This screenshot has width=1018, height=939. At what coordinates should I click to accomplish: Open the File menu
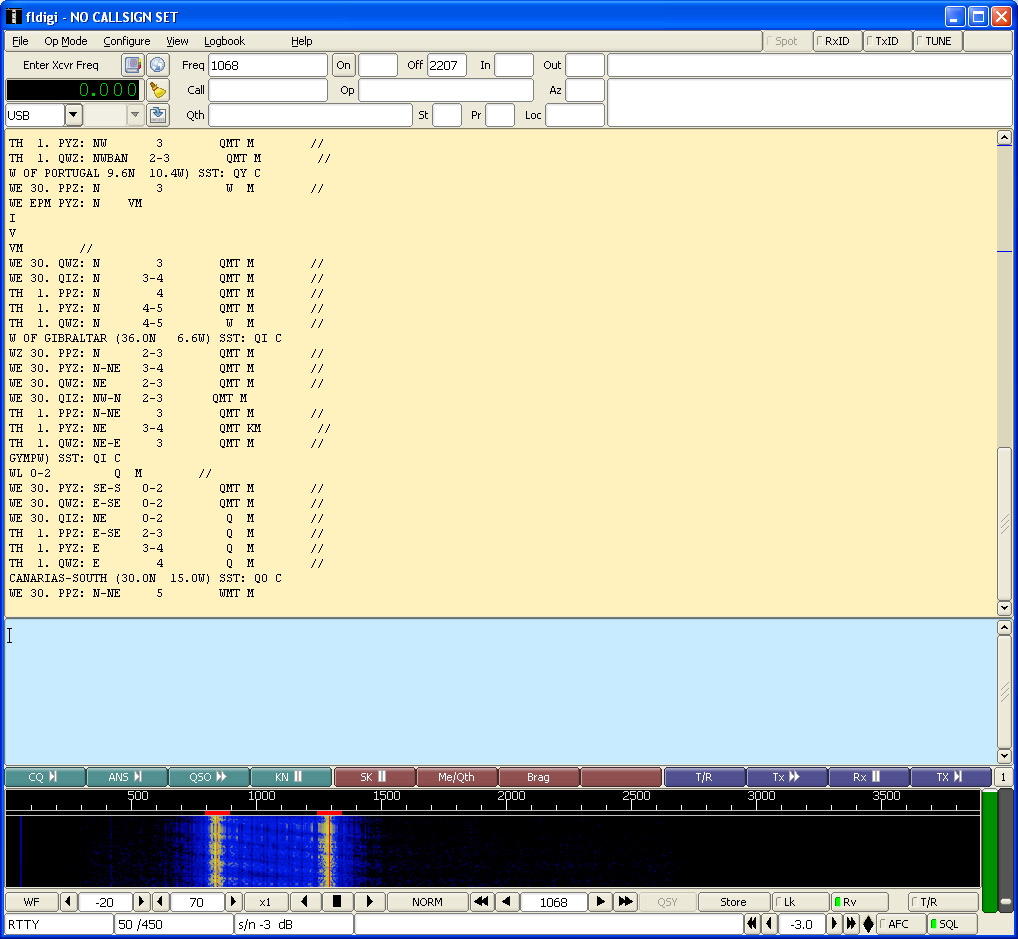pyautogui.click(x=20, y=41)
